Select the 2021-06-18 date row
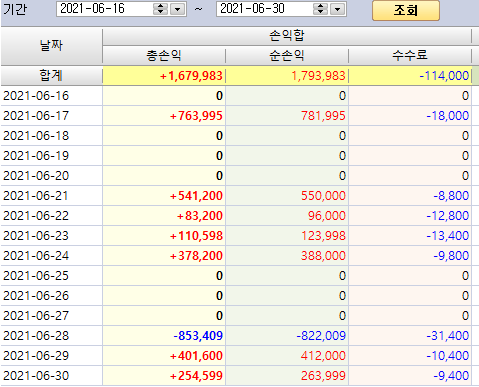Screen dimensions: 479x387 (51, 136)
